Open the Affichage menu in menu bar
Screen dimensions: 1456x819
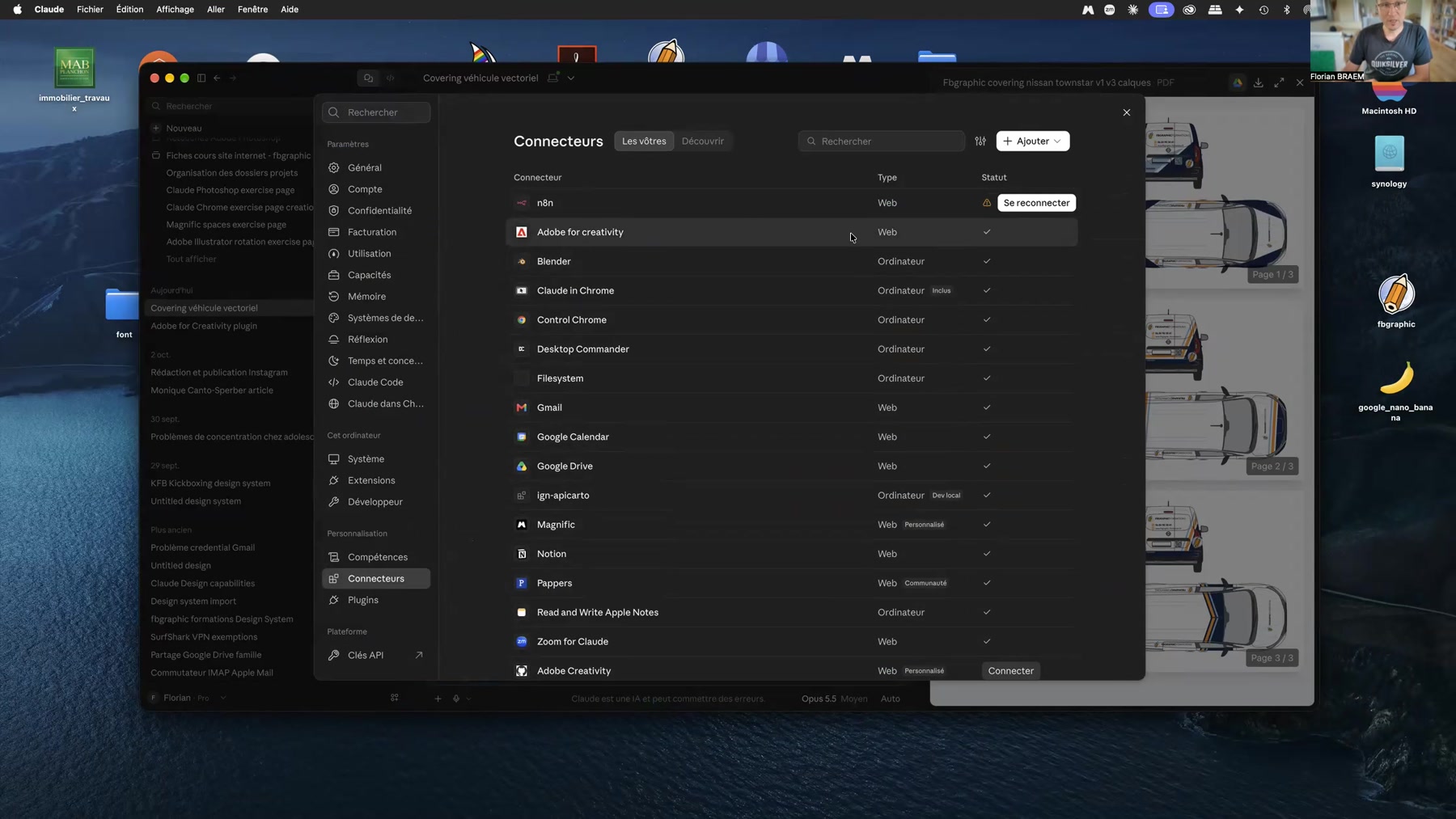(x=175, y=10)
